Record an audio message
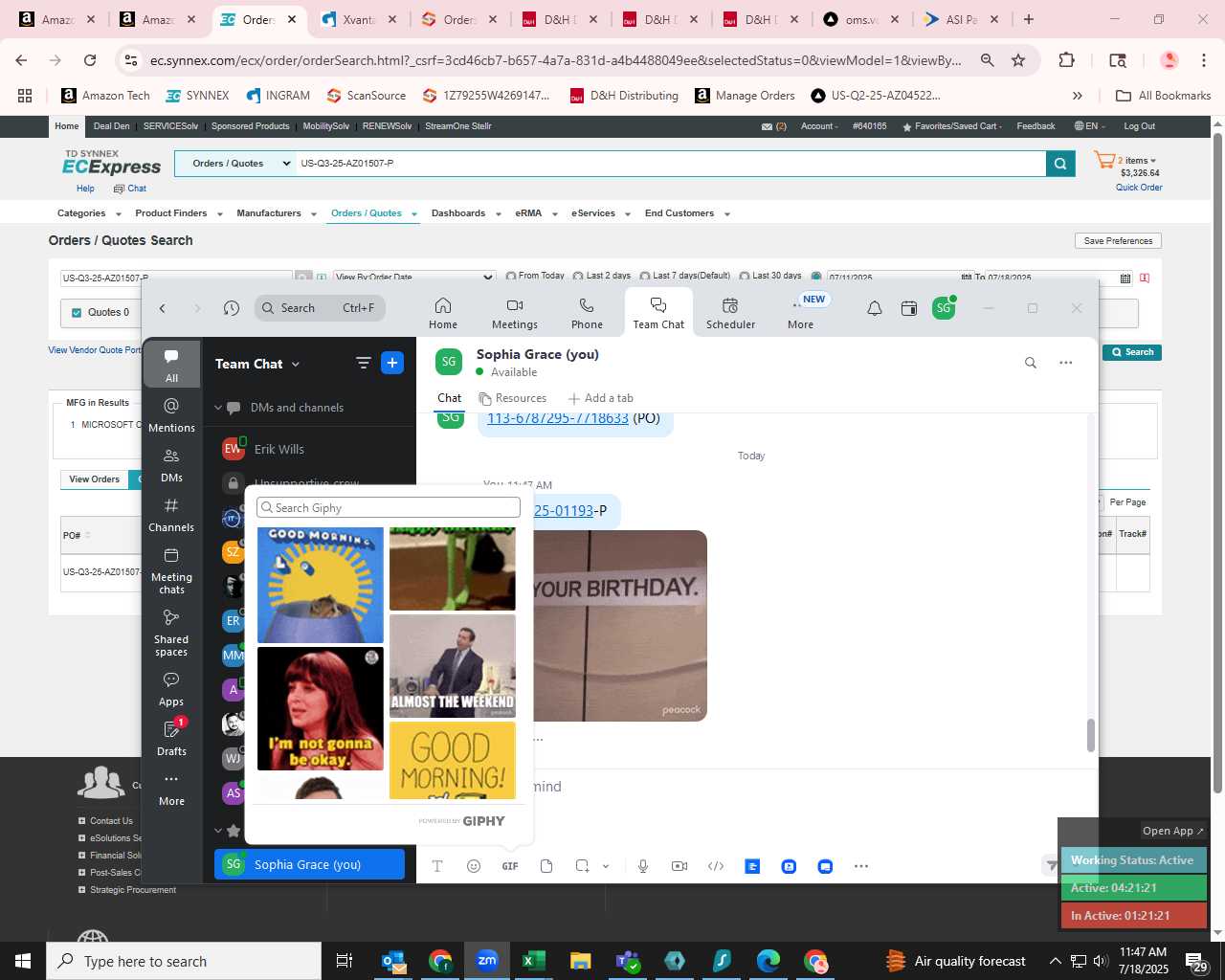This screenshot has height=980, width=1225. click(643, 866)
